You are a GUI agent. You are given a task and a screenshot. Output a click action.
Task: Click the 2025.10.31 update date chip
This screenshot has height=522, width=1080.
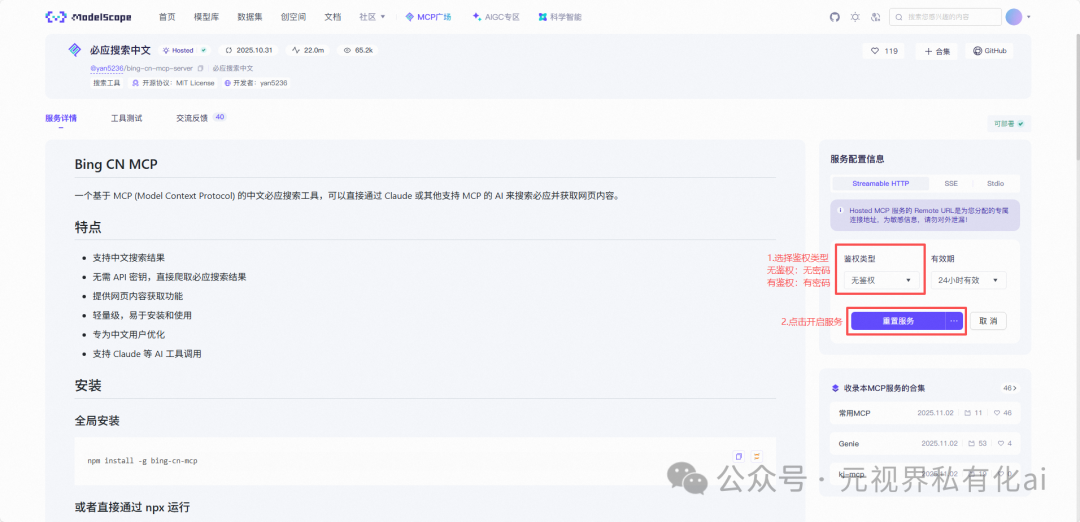coord(249,50)
